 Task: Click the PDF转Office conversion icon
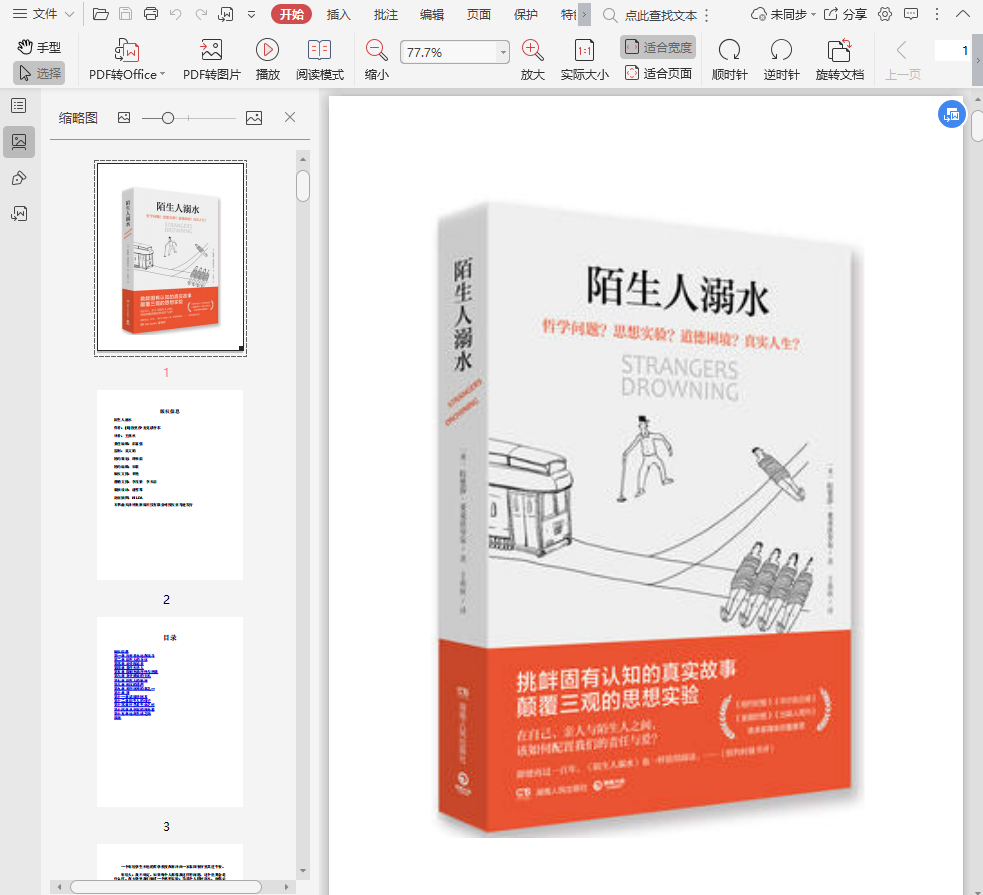[x=127, y=51]
